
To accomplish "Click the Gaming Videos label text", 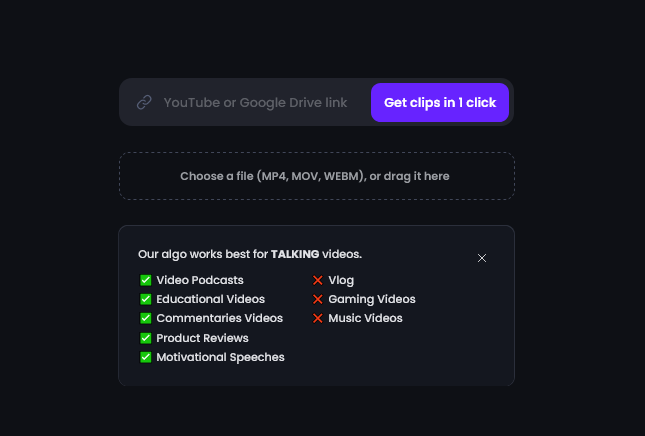I will tap(371, 299).
